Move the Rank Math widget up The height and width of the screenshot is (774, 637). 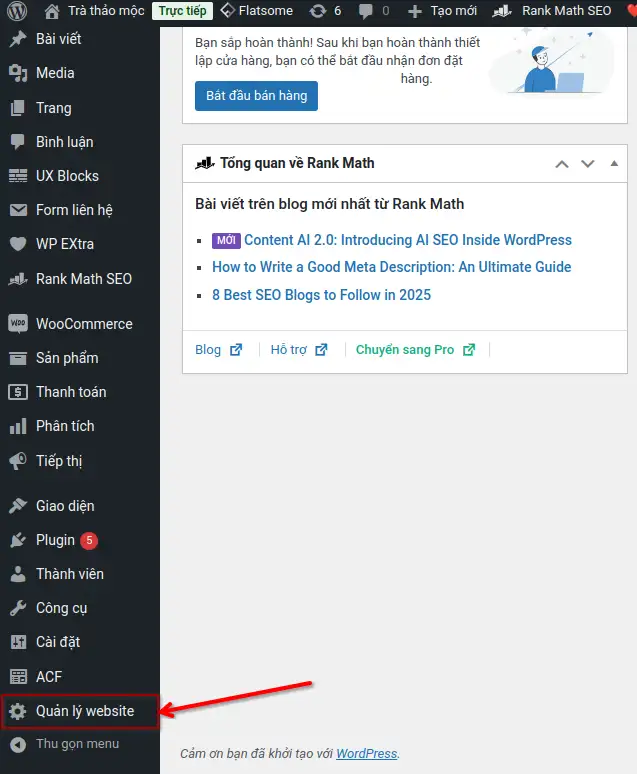pos(562,164)
